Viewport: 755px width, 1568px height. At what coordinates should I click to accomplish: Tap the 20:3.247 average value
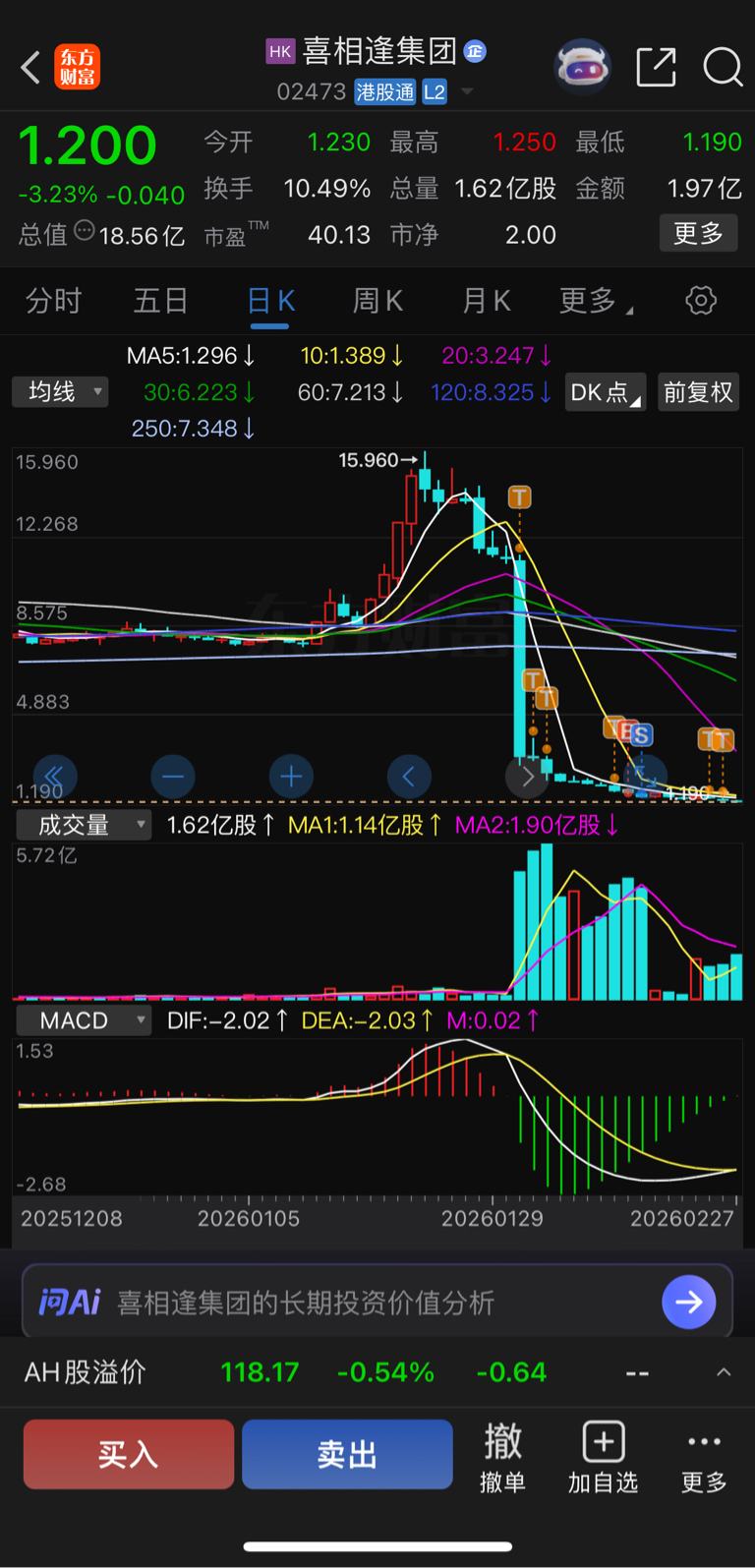point(496,356)
